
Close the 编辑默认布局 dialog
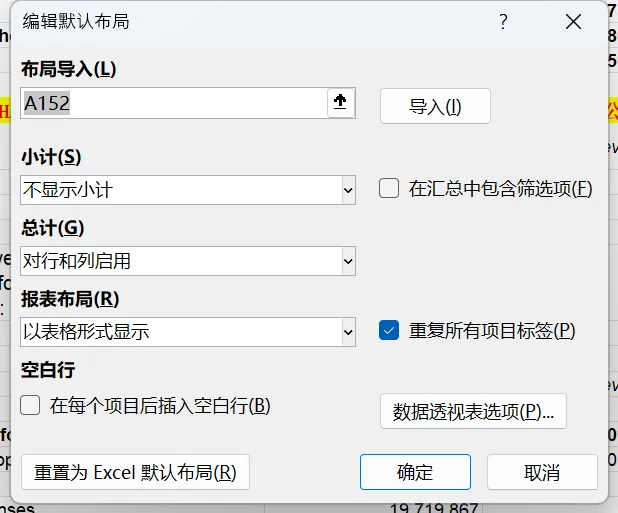tap(573, 21)
